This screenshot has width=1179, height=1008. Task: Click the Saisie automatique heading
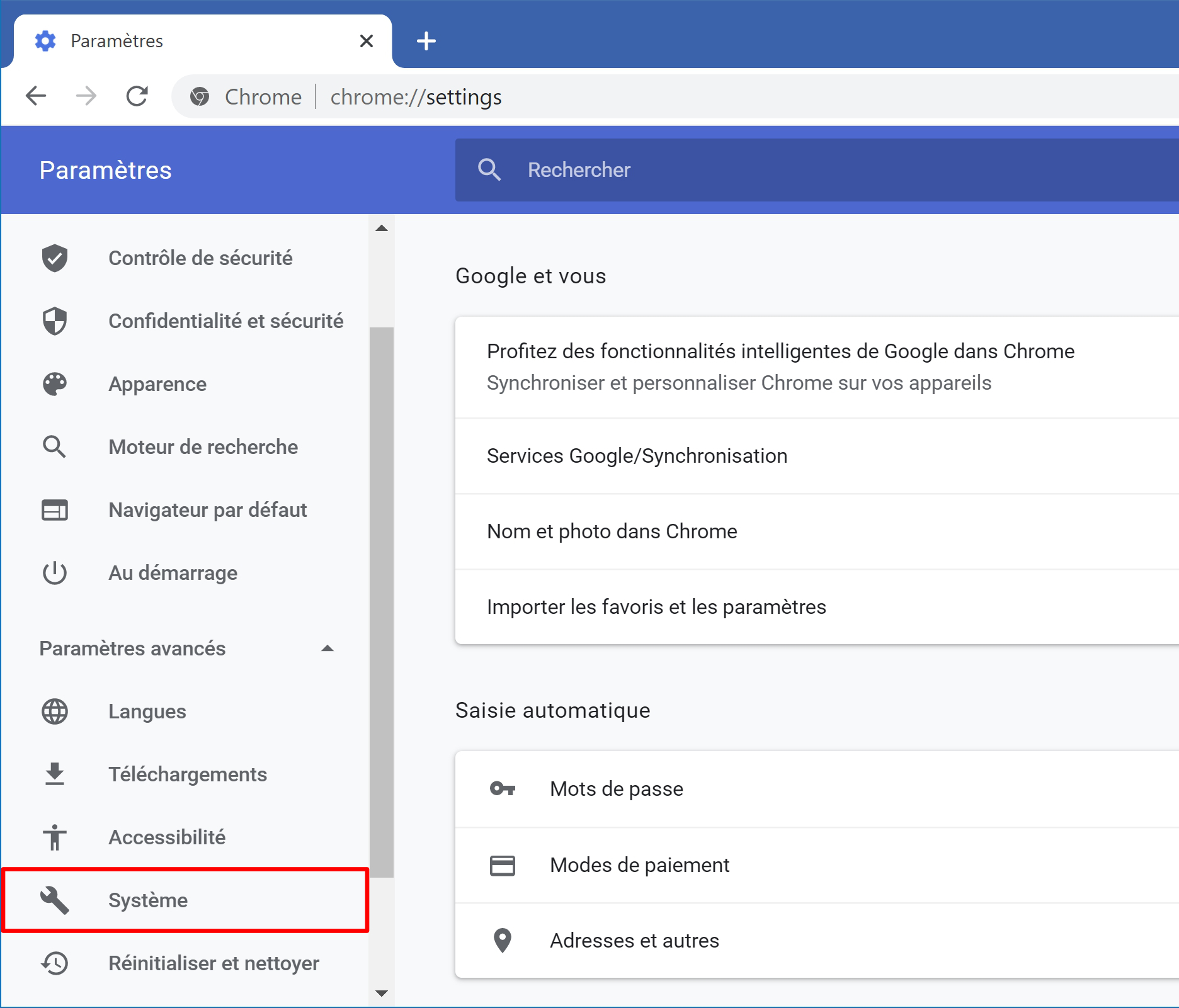[553, 710]
